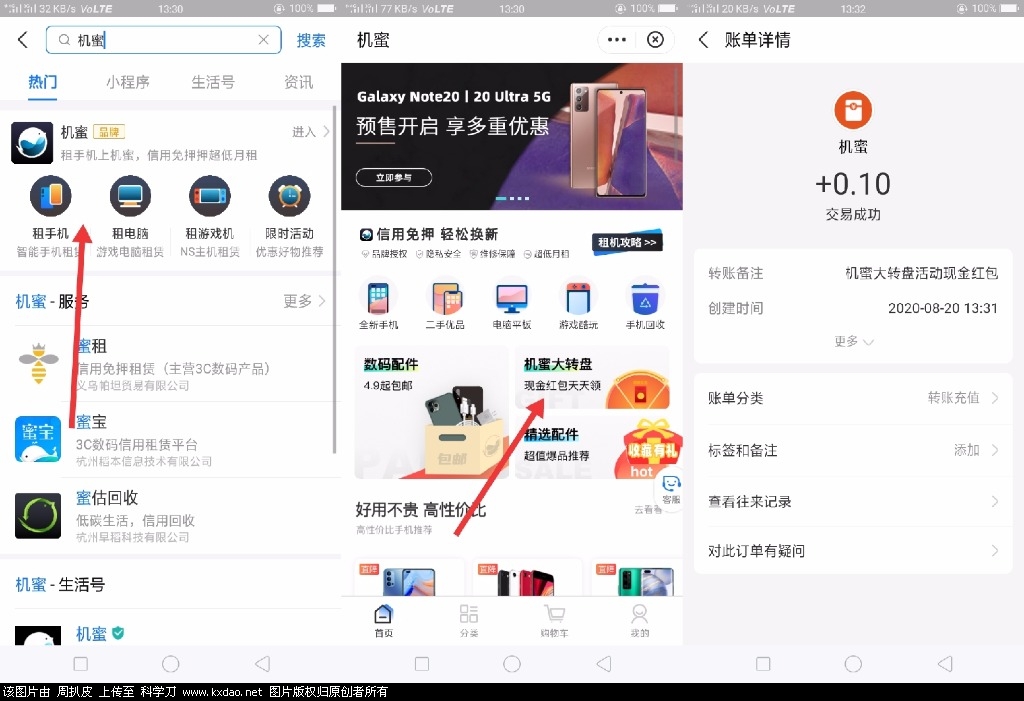Viewport: 1024px width, 701px height.
Task: Switch to the 小程序 tab
Action: point(128,82)
